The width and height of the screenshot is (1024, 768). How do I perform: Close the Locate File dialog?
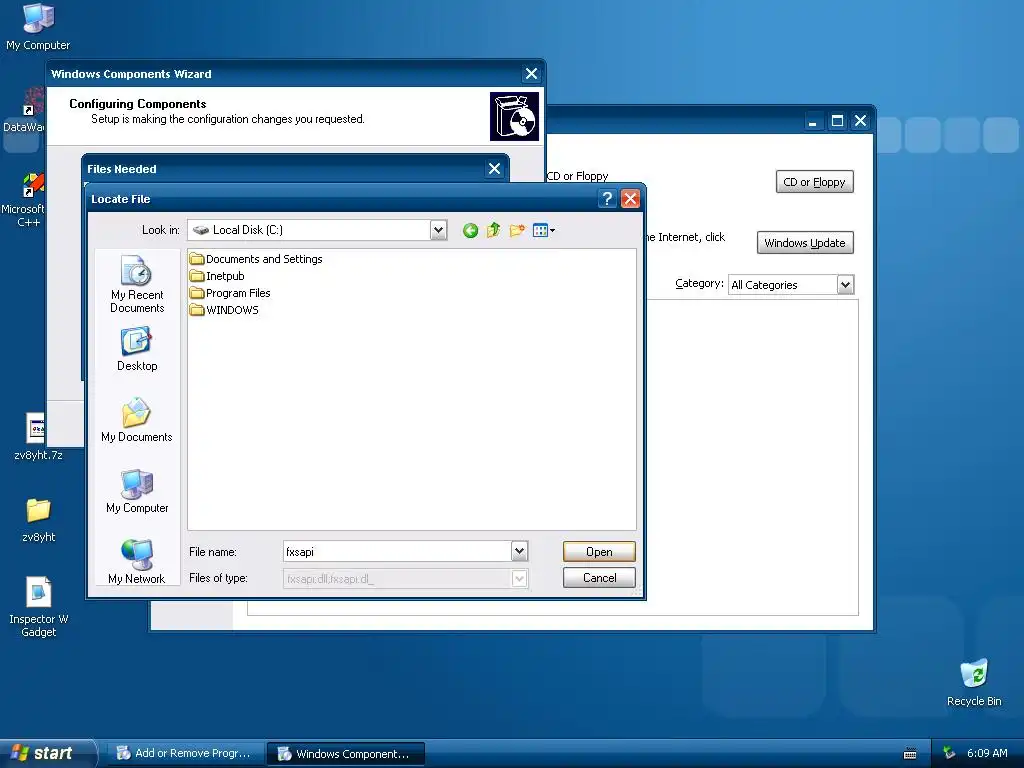pyautogui.click(x=630, y=199)
